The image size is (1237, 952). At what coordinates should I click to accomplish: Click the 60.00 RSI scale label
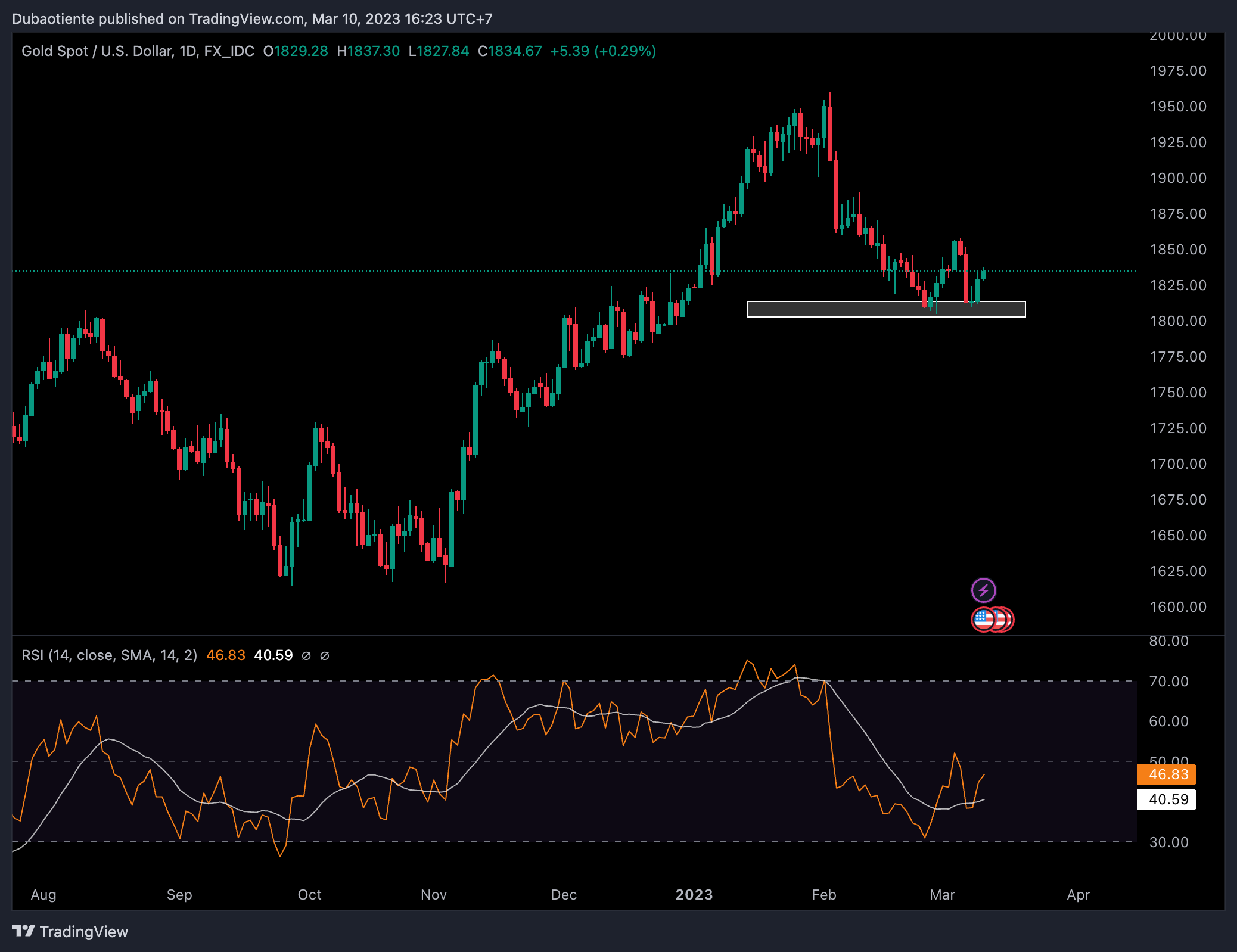tap(1168, 721)
